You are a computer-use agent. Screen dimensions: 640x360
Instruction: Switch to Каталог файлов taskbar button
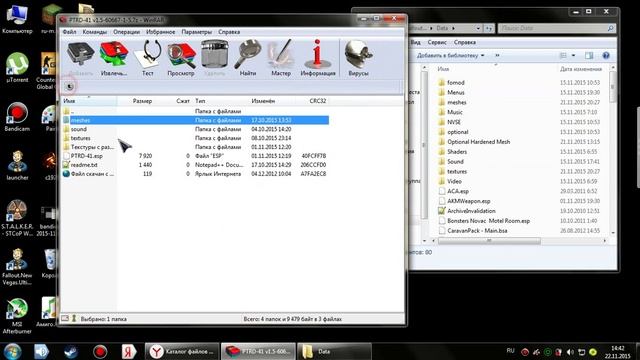(182, 351)
